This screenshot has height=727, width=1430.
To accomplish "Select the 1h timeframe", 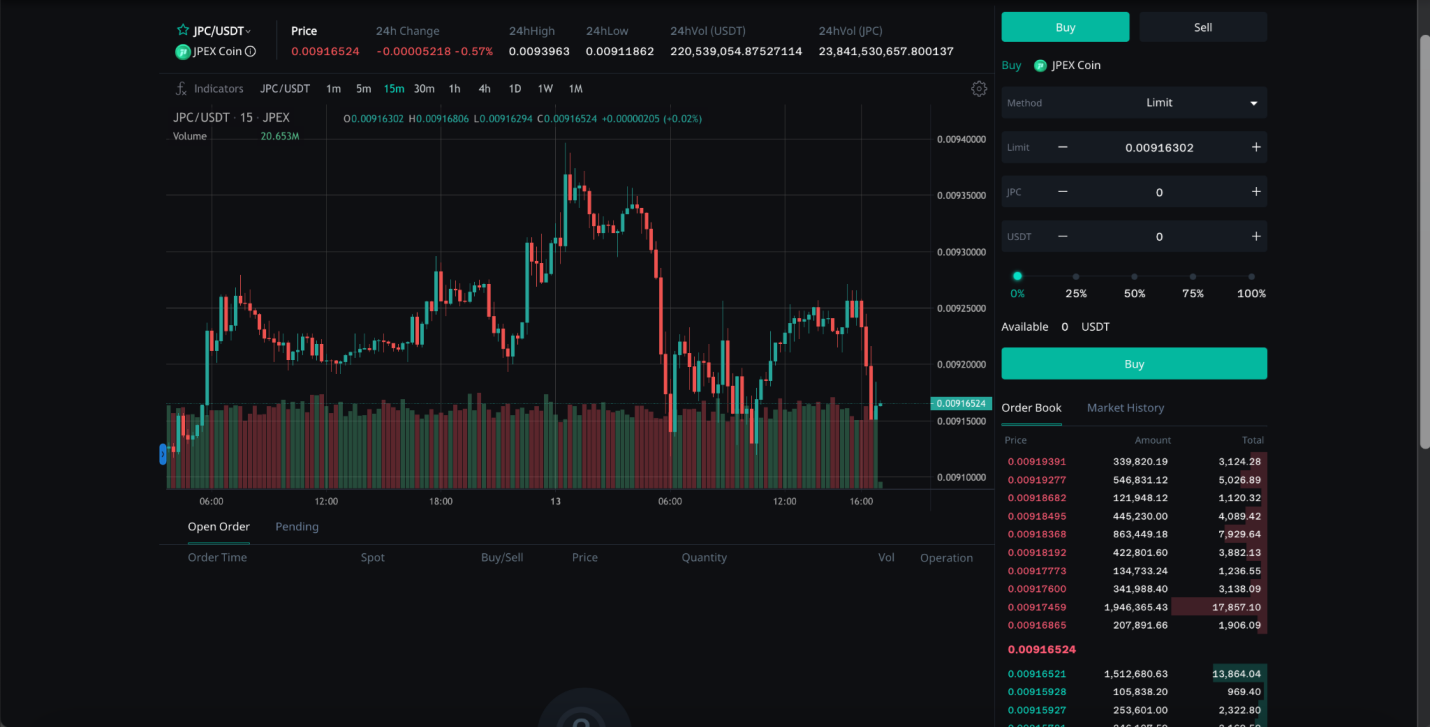I will click(454, 89).
